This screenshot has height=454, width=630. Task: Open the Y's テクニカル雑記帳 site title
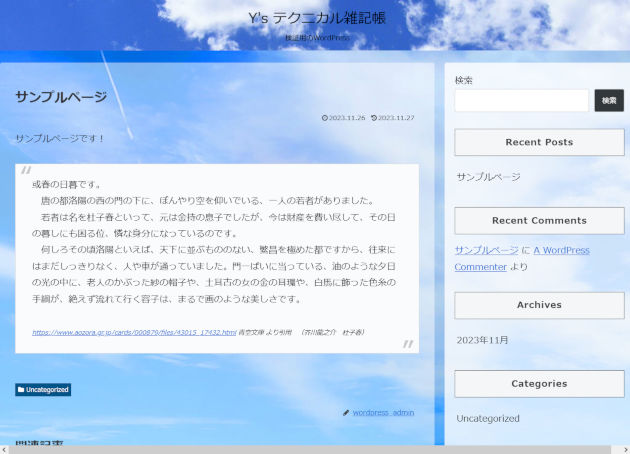click(316, 18)
